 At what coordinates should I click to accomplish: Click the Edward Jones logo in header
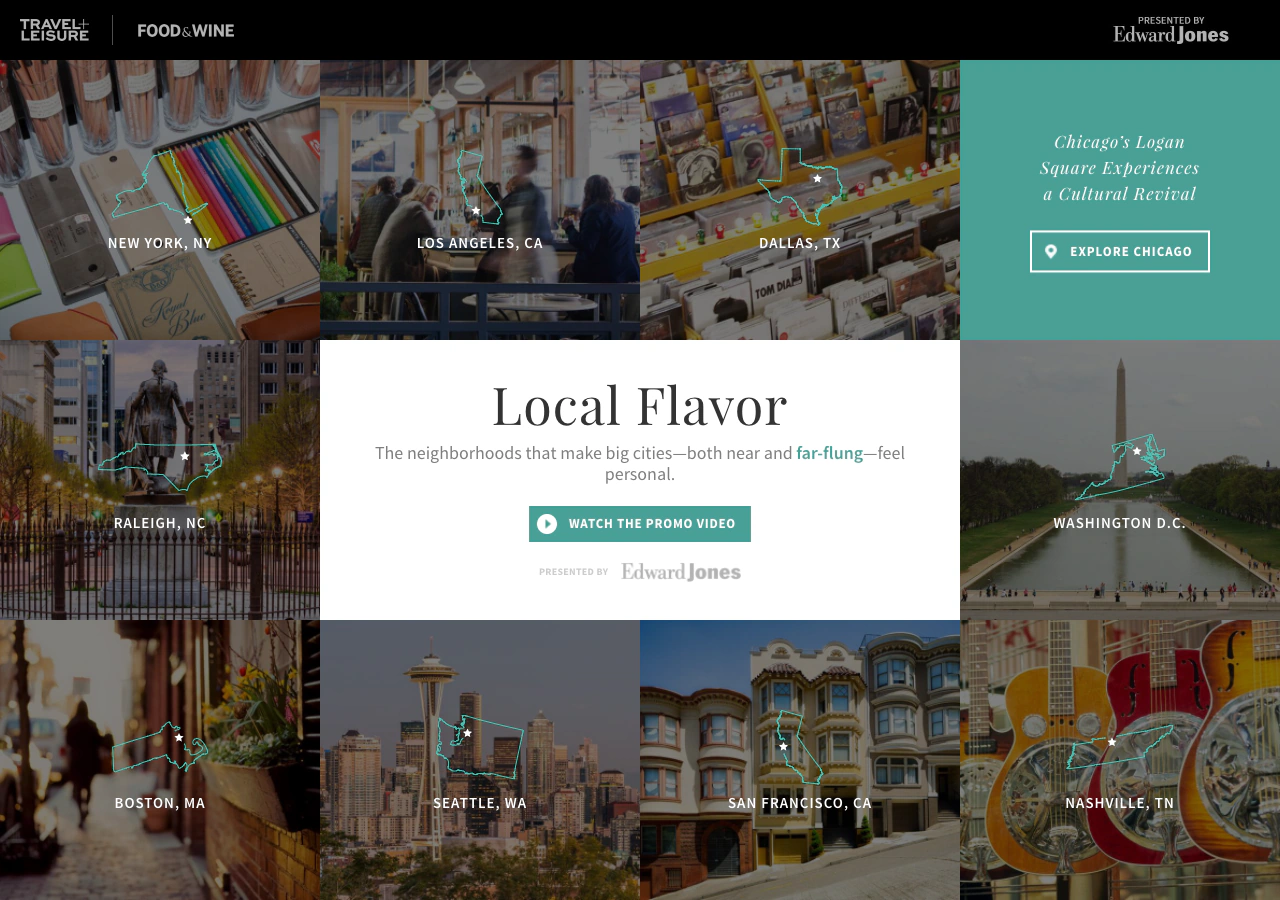1171,35
